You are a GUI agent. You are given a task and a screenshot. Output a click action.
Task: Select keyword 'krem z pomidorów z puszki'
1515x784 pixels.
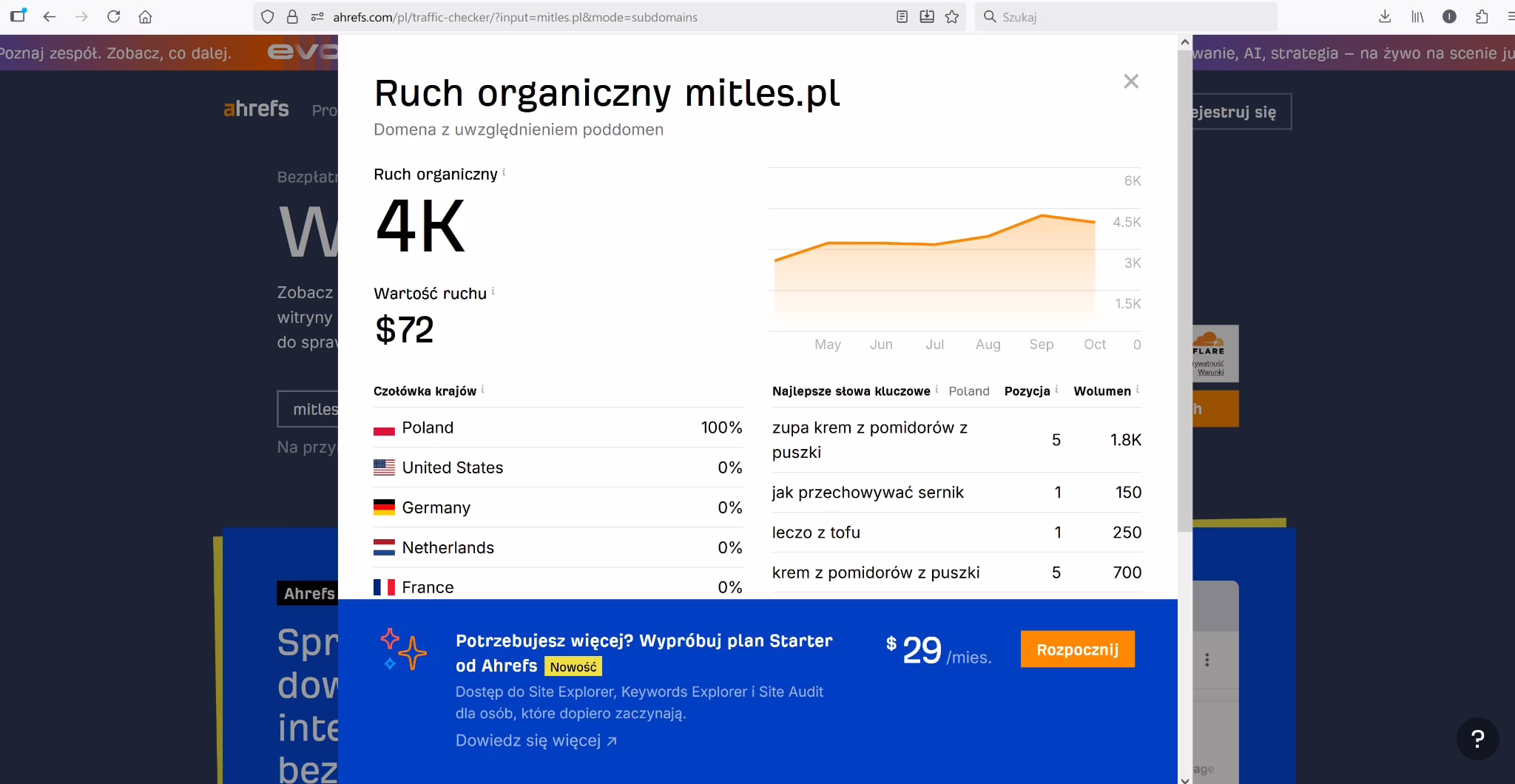(x=876, y=572)
